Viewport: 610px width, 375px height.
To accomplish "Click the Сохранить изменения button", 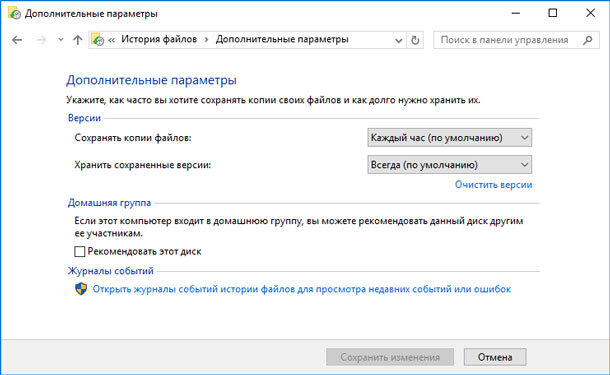I will coord(390,357).
